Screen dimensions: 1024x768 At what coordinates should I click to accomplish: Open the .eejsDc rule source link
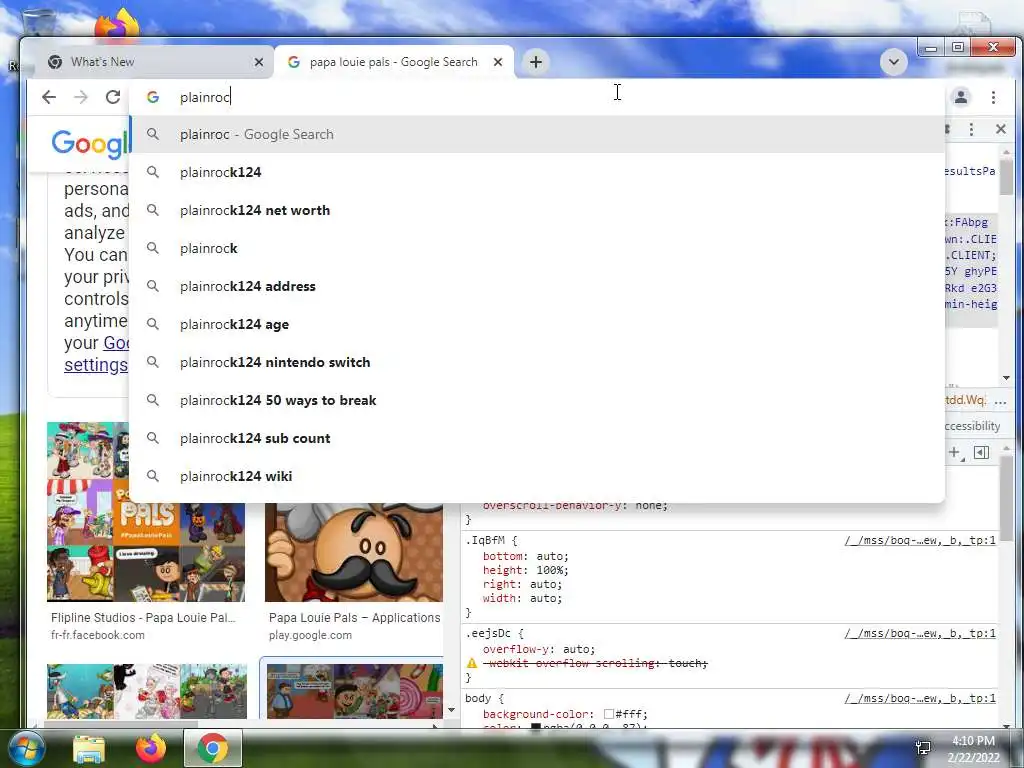coord(920,633)
